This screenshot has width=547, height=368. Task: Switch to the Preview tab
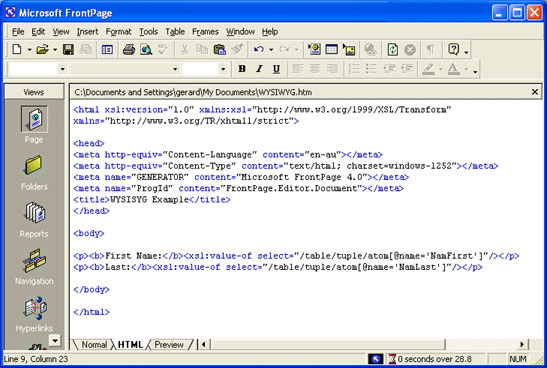coord(169,345)
